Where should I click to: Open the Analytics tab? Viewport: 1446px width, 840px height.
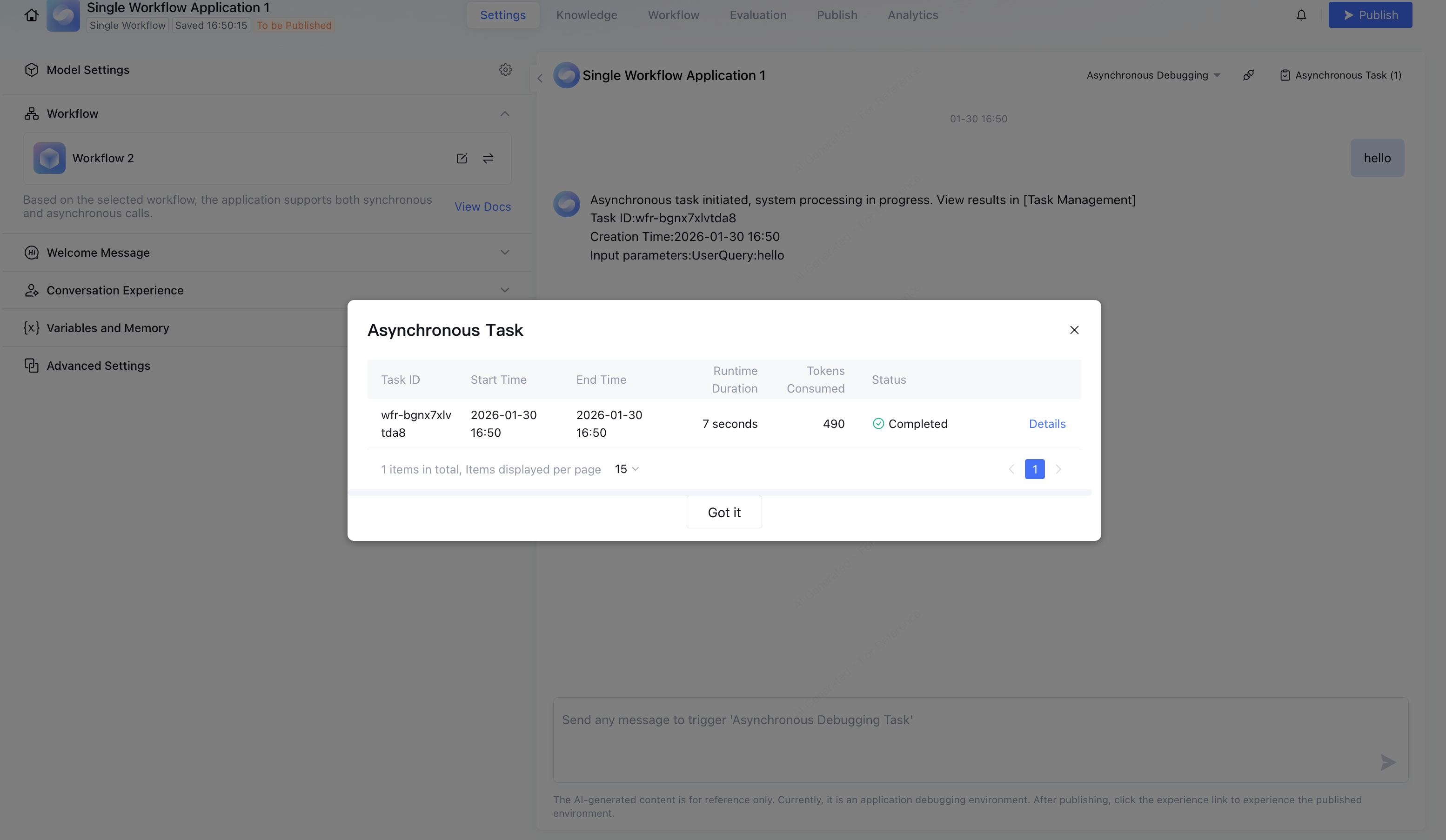912,15
